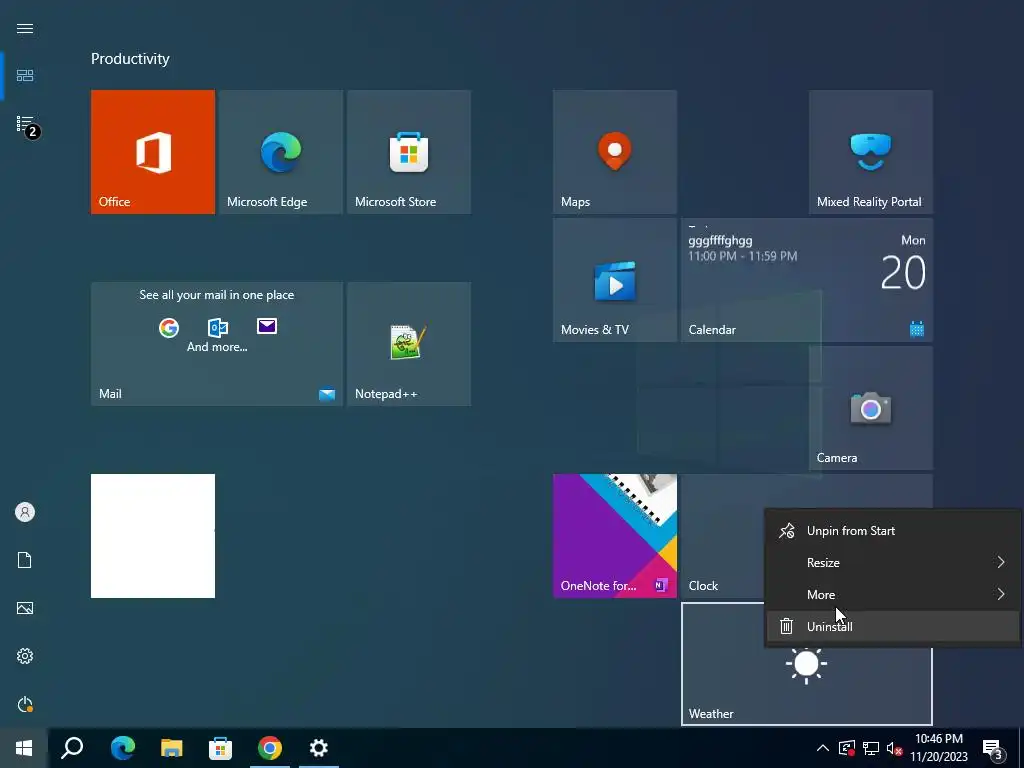Open the Resize submenu
The width and height of the screenshot is (1024, 768).
click(892, 562)
